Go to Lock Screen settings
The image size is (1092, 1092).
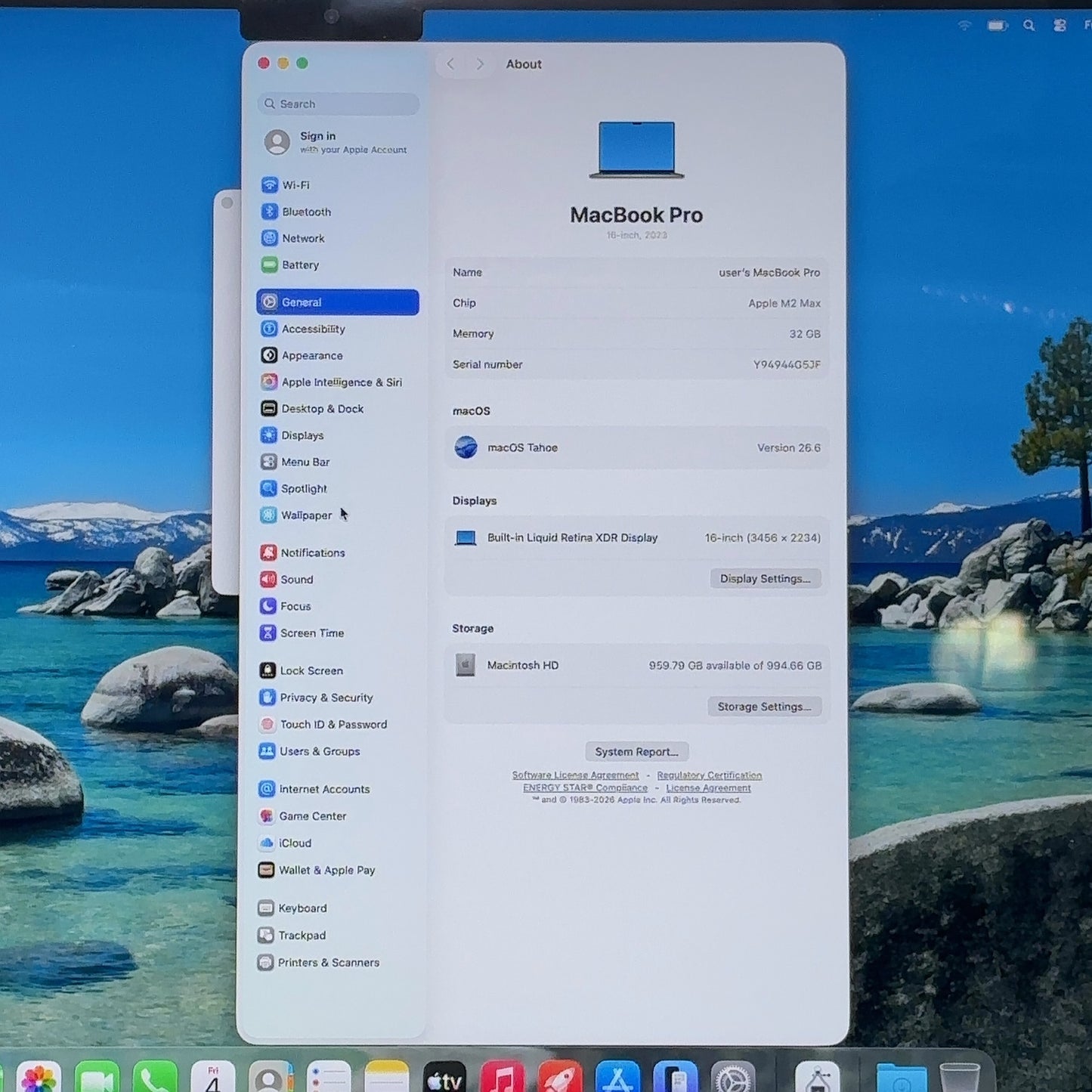tap(337, 670)
